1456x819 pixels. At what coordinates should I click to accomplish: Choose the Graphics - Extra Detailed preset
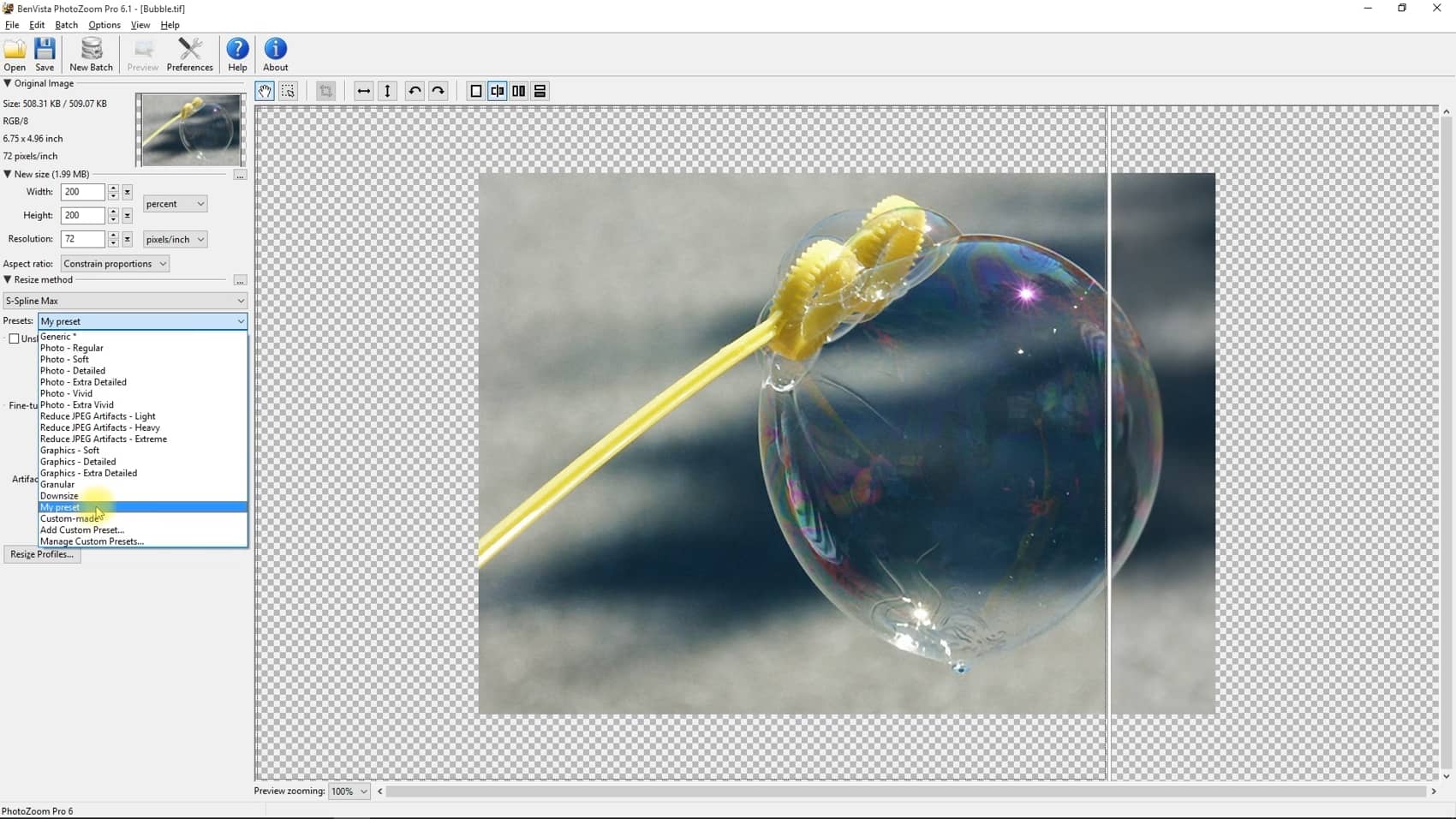143,473
